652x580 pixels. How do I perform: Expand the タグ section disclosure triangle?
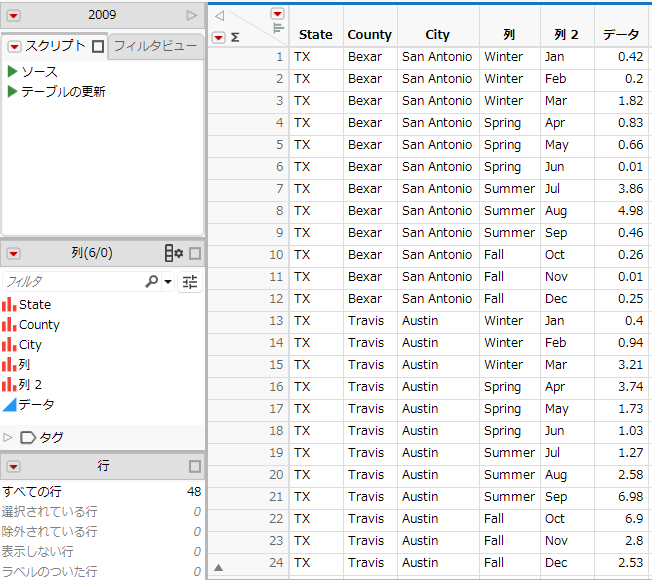point(7,437)
